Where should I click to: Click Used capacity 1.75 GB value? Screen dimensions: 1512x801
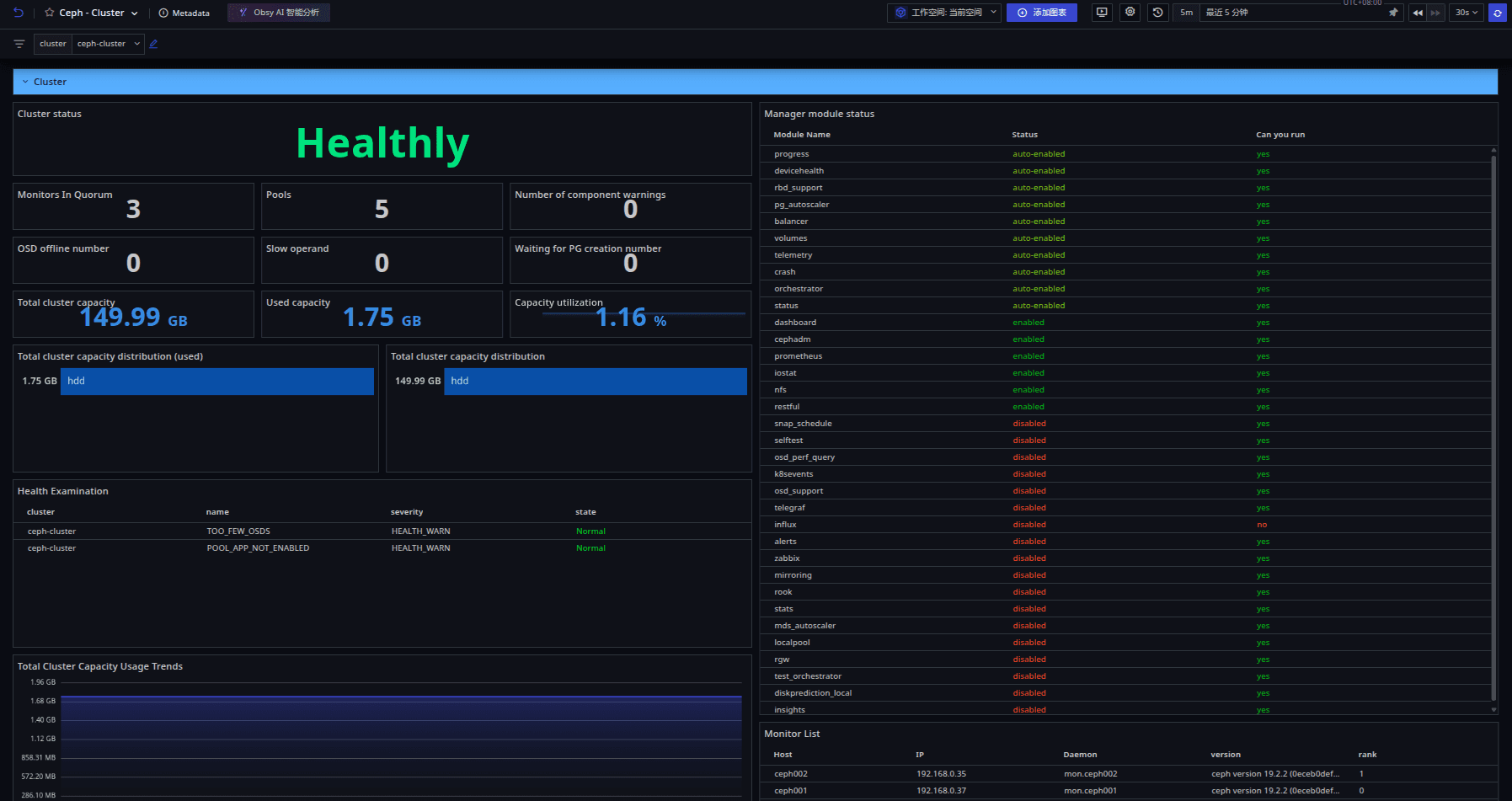tap(382, 318)
